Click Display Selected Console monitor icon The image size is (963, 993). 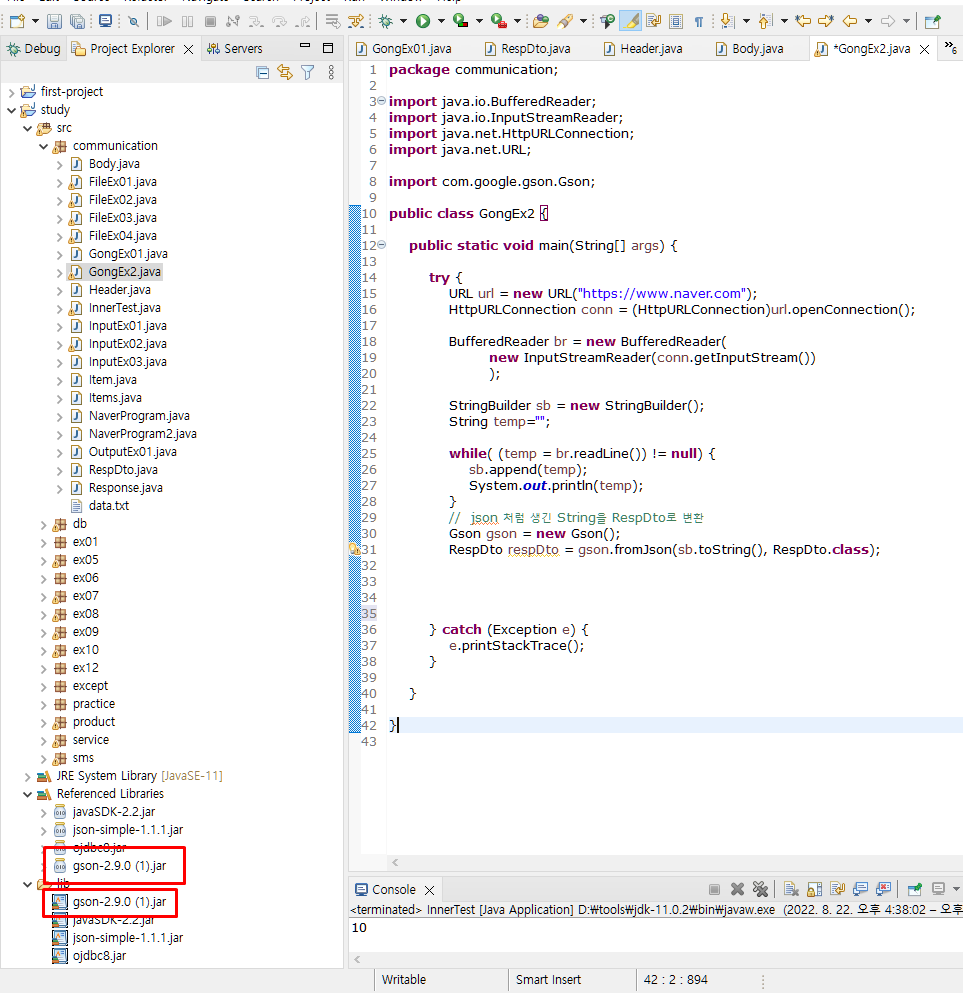[938, 889]
